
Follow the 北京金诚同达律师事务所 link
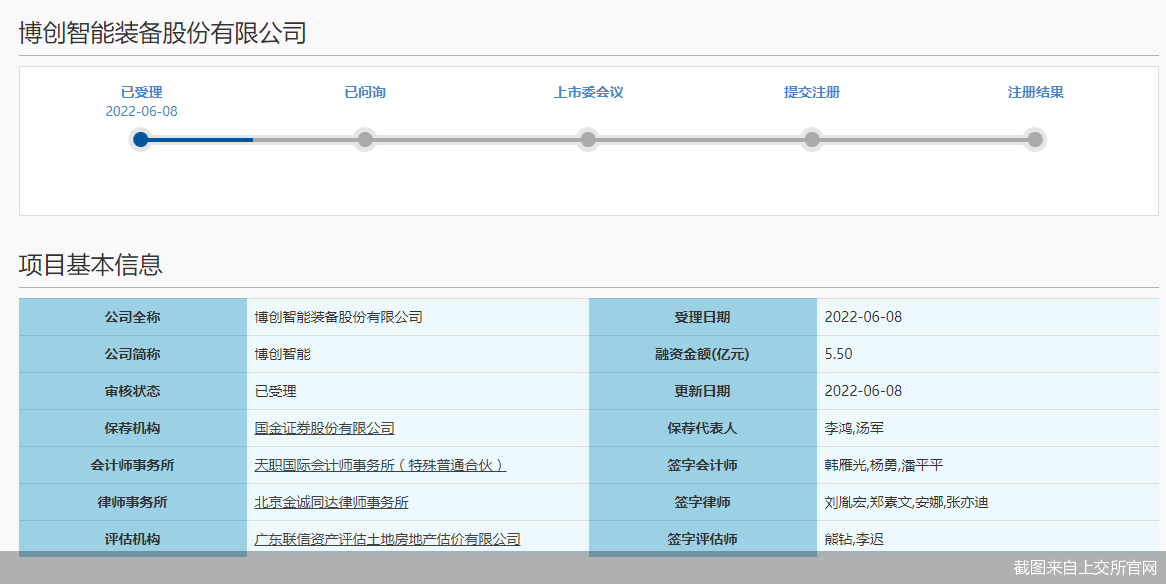tap(331, 502)
